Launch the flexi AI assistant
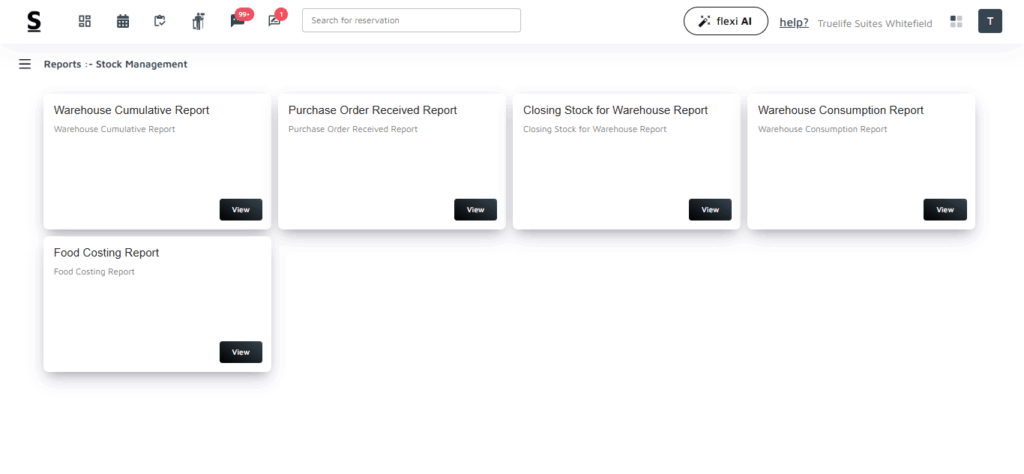 pos(725,21)
